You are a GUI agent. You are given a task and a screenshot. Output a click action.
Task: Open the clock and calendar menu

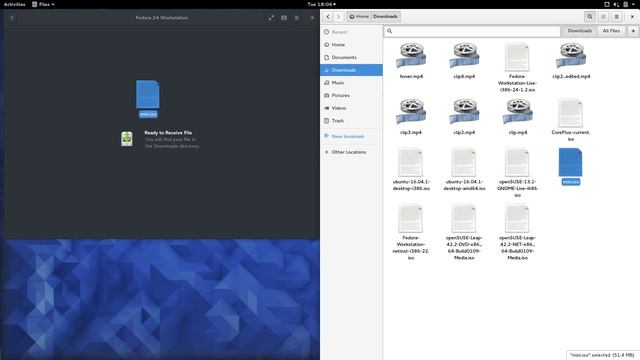point(322,4)
